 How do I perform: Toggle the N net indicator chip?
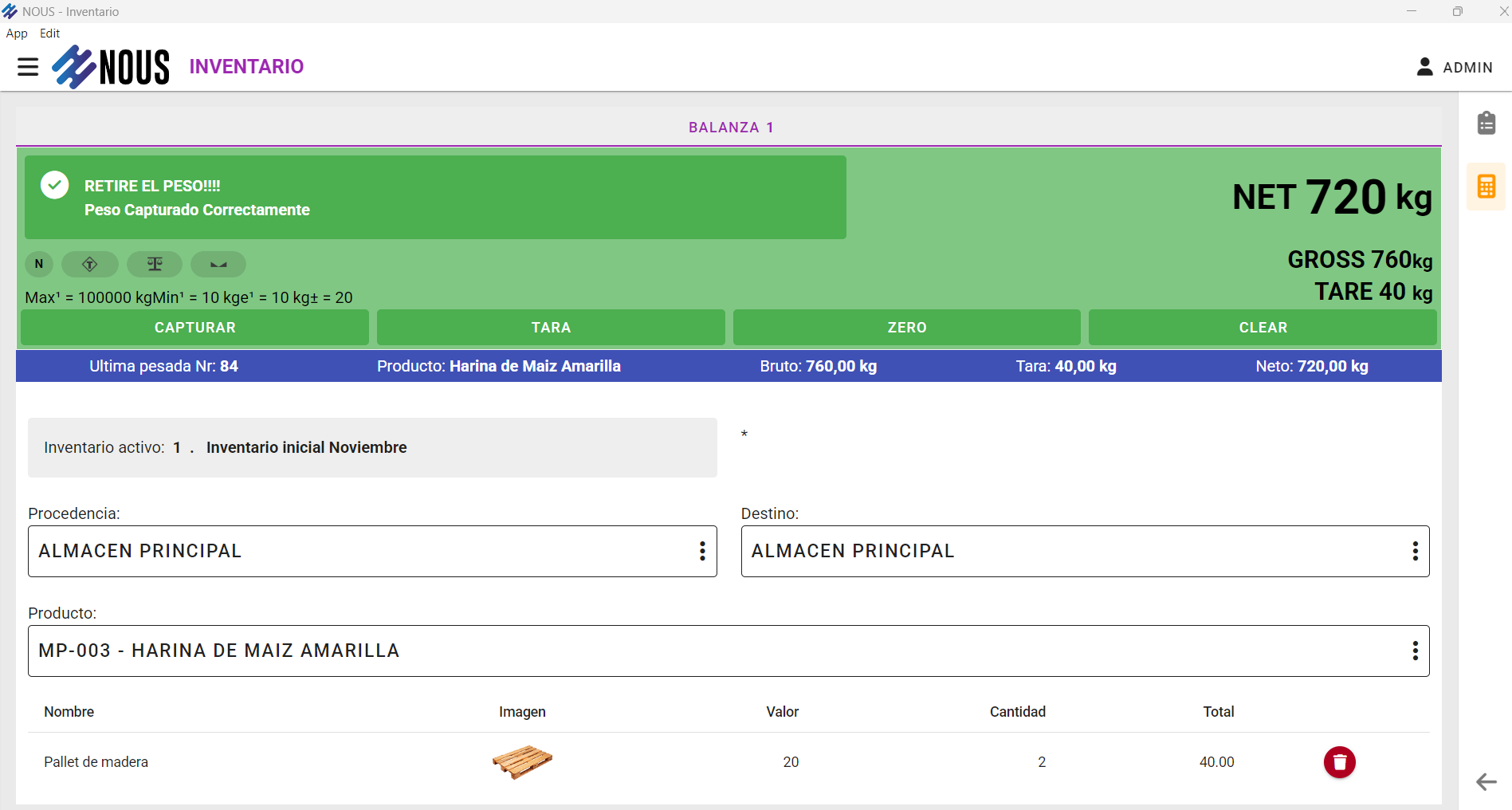click(39, 264)
